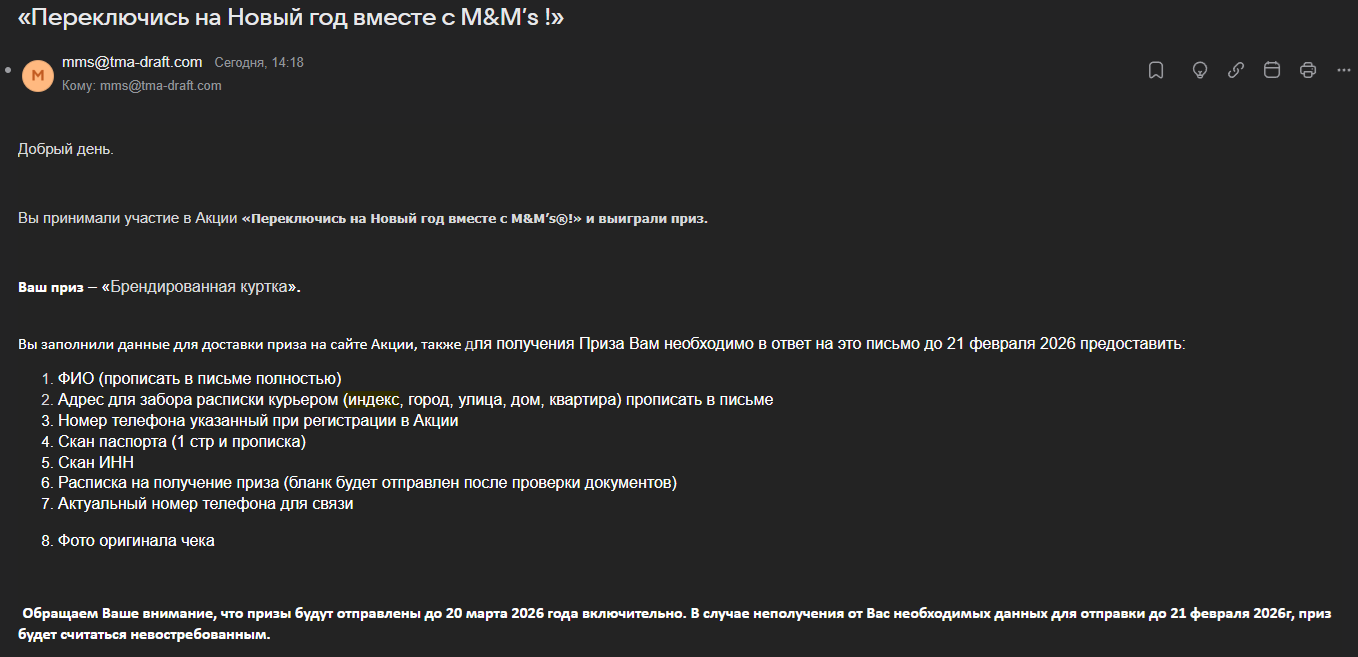Expand the recipient line "Кому: mms@tma-draft.com"
Viewport: 1358px width, 657px height.
point(142,86)
